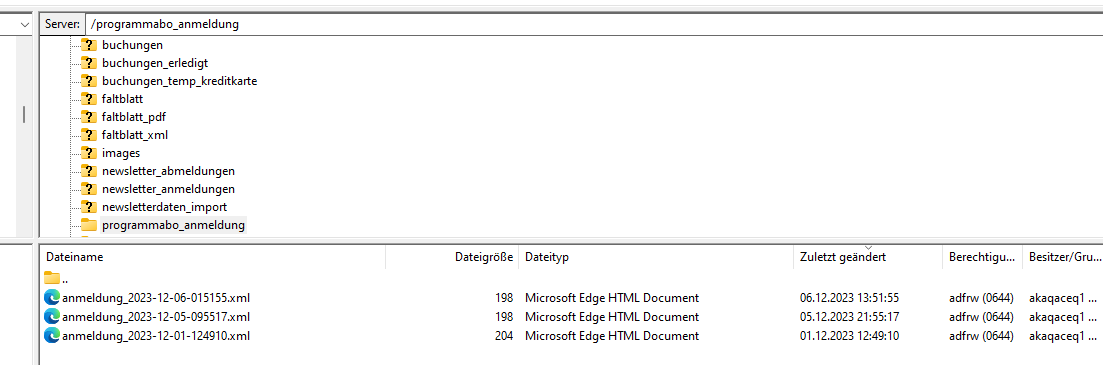Open the faltblatt_pdf folder icon
This screenshot has width=1103, height=365.
89,117
